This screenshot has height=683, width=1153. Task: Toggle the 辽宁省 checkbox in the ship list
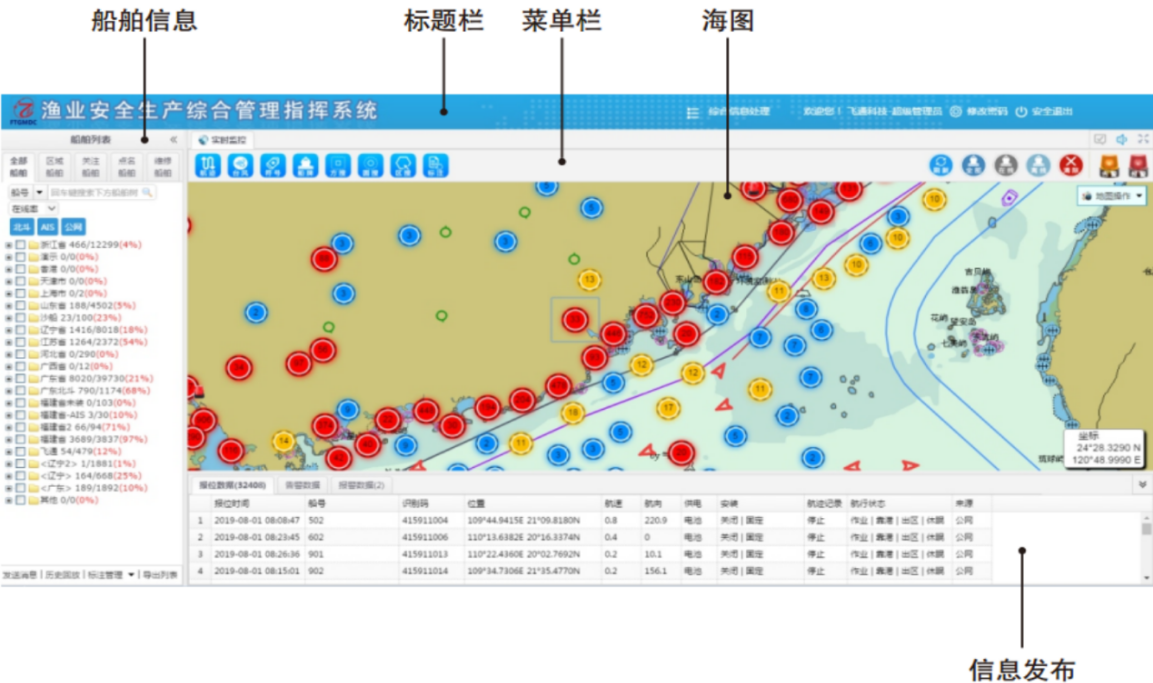[21, 328]
